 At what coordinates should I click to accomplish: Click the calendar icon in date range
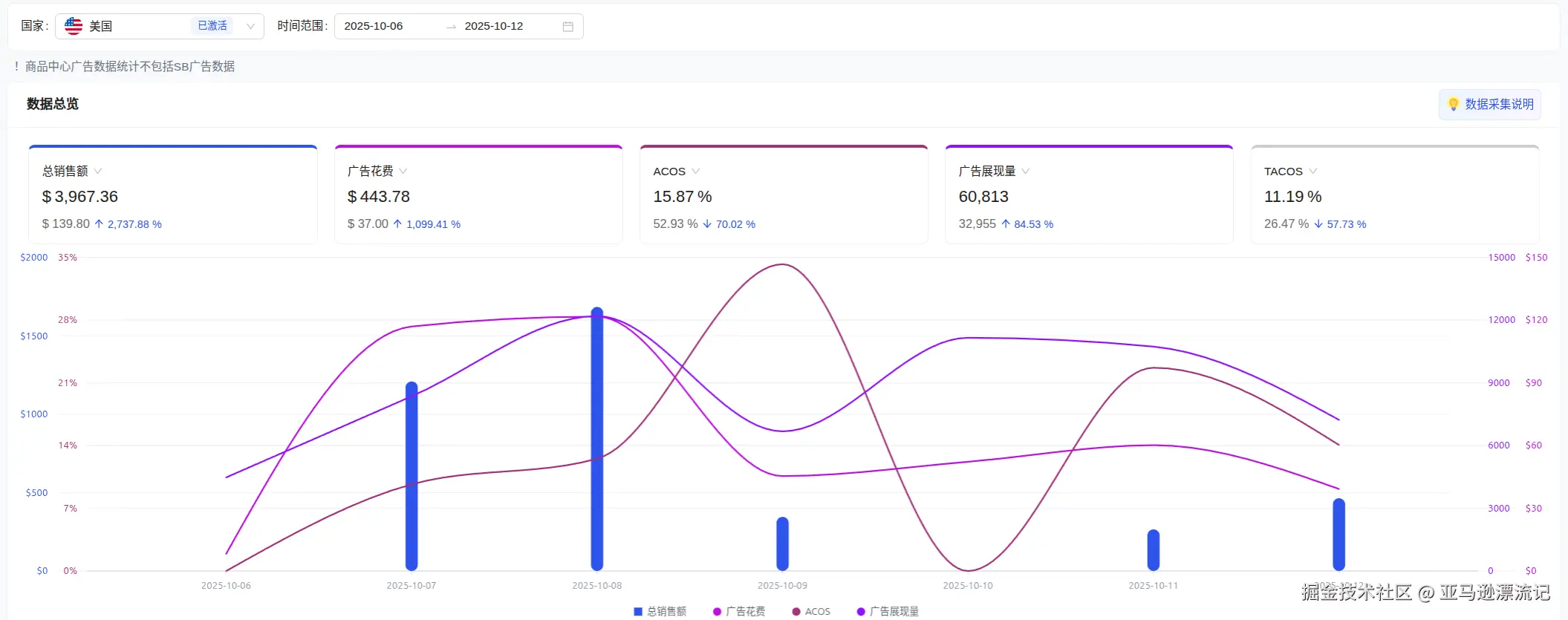click(x=567, y=27)
